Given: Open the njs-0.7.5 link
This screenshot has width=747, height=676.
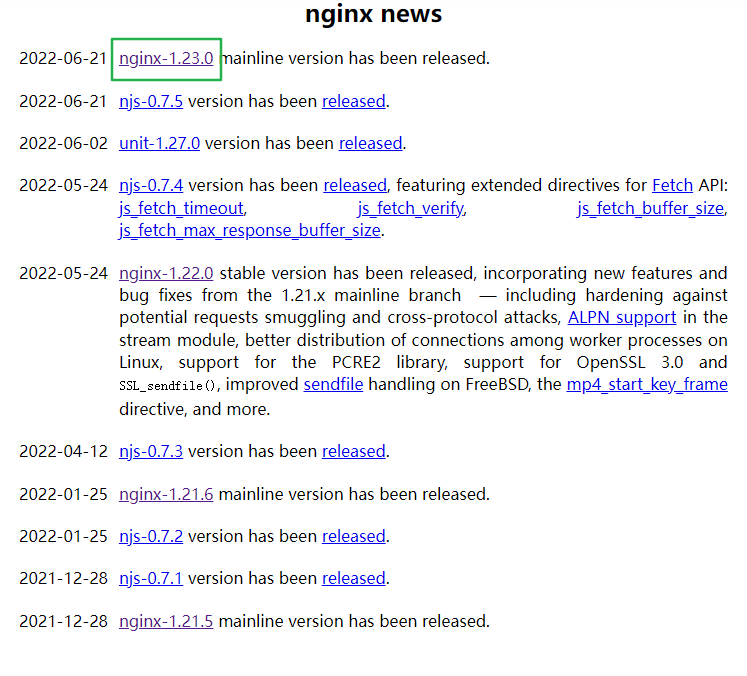Looking at the screenshot, I should 151,101.
